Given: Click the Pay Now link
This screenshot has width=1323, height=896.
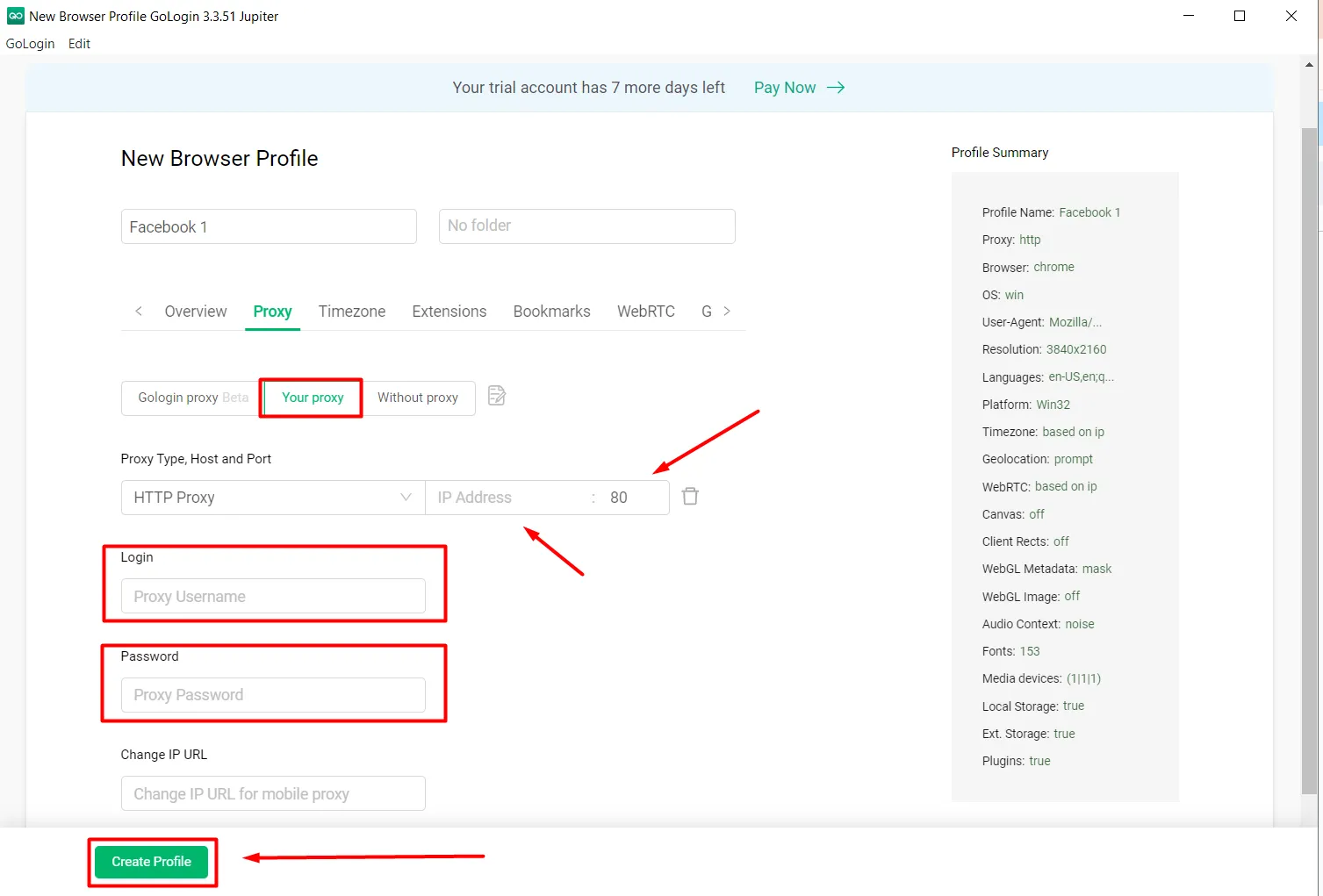Looking at the screenshot, I should [x=785, y=88].
